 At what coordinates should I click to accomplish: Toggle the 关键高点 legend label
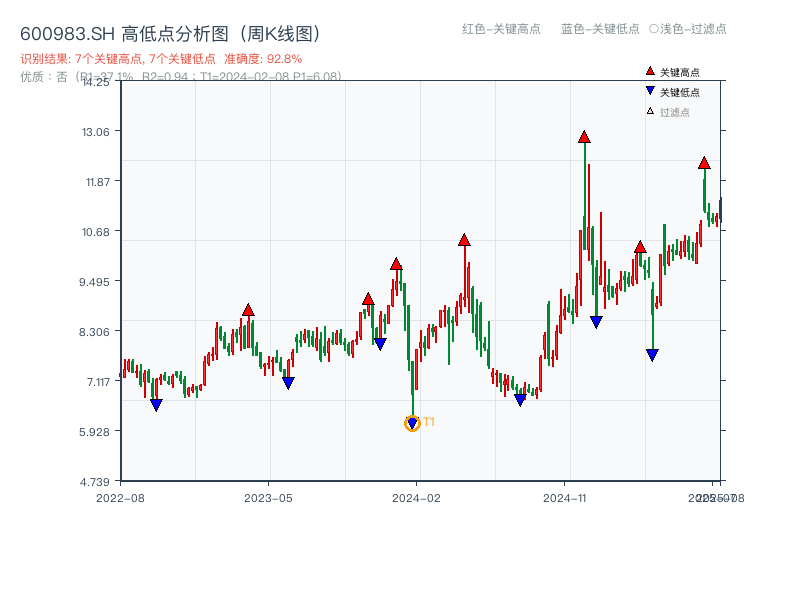pos(680,72)
